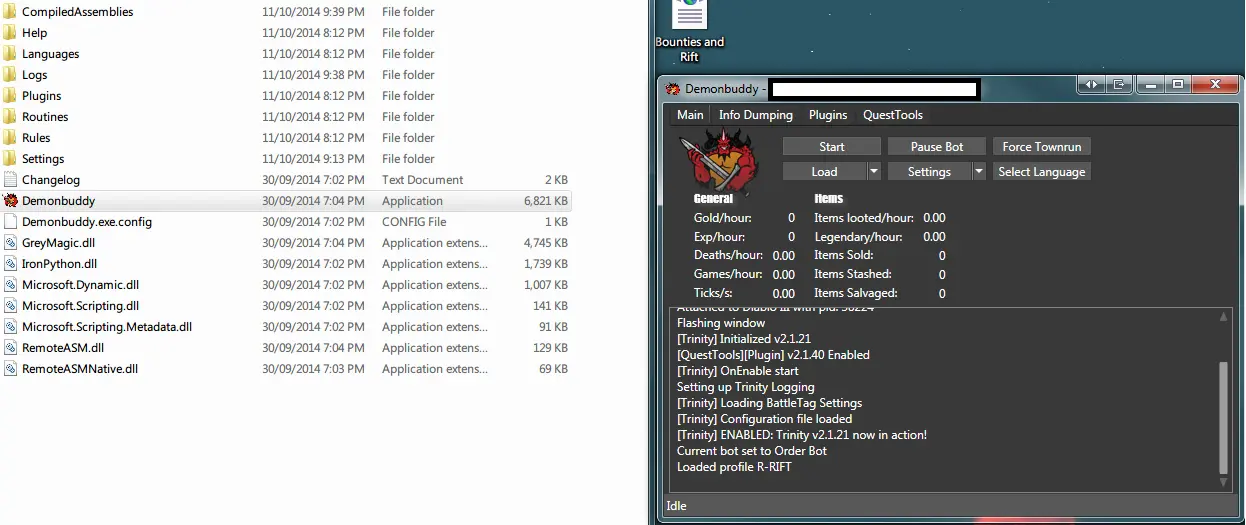Click the Gold/hour statistic label

tap(723, 218)
